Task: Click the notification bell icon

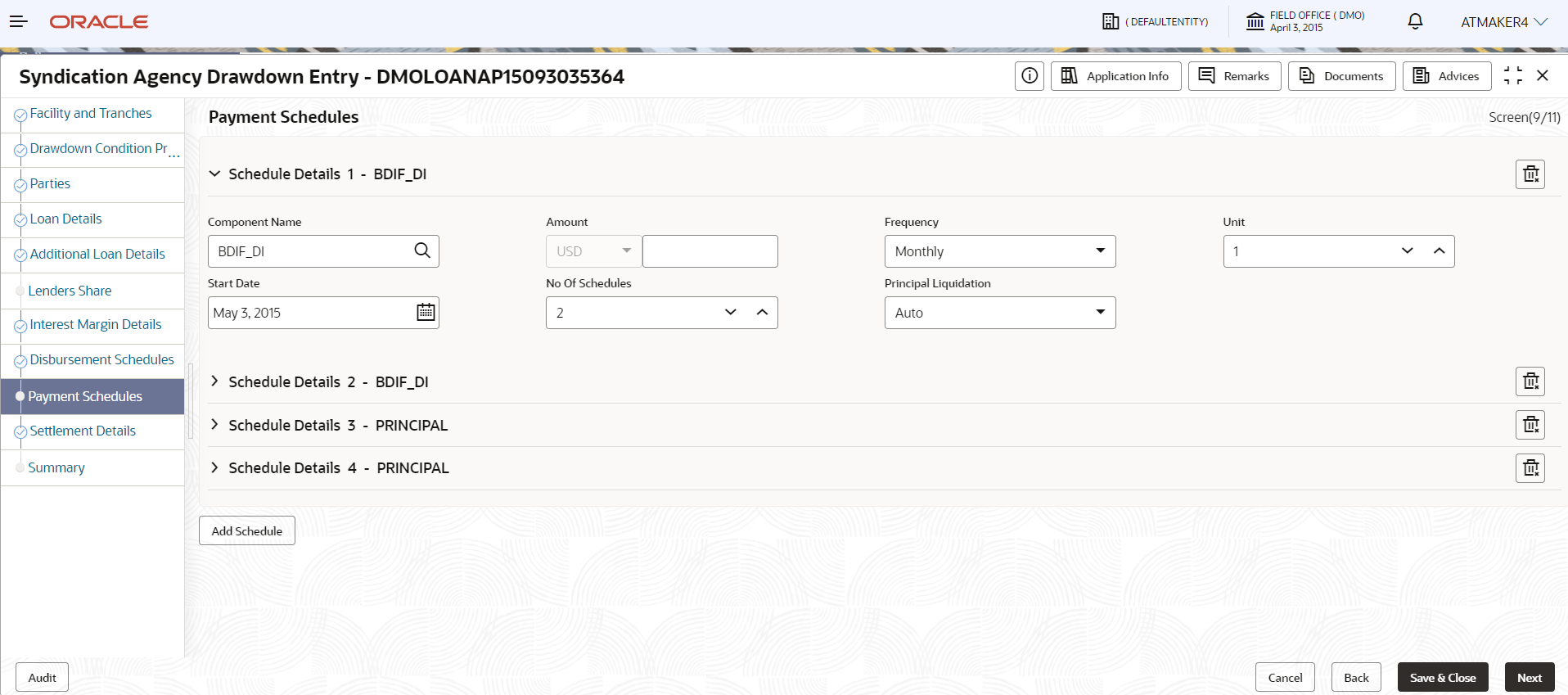Action: click(x=1415, y=22)
